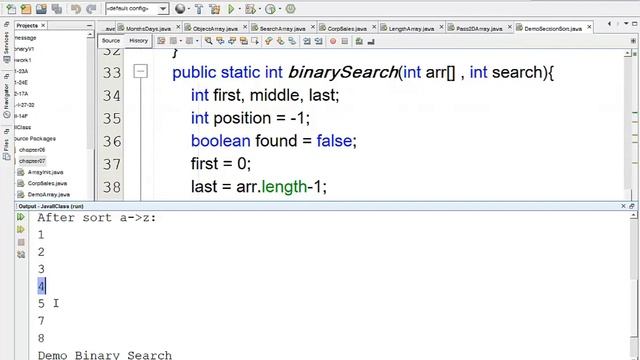Open the Services side panel
The width and height of the screenshot is (640, 360).
[7, 43]
